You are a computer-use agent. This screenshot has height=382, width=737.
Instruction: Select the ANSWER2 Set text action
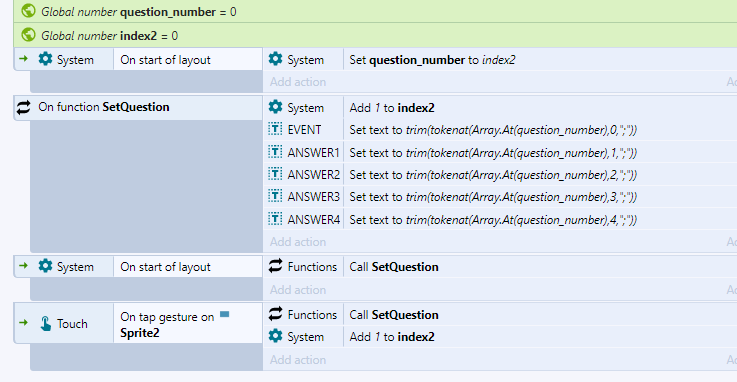(500, 174)
